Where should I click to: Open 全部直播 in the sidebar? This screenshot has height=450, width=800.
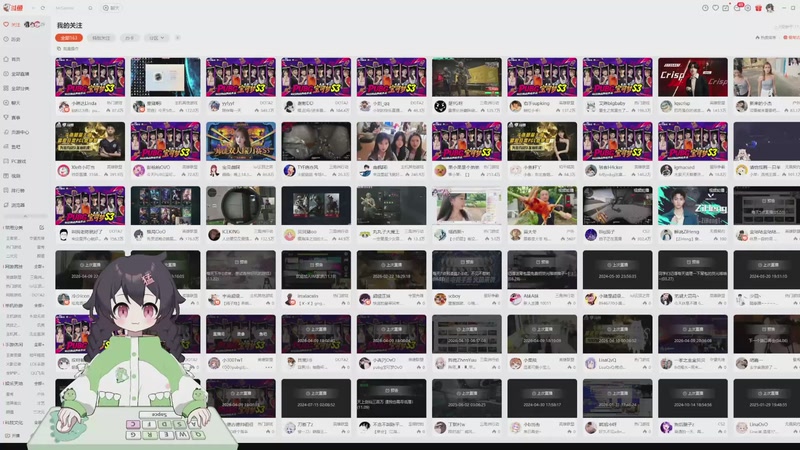click(16, 74)
